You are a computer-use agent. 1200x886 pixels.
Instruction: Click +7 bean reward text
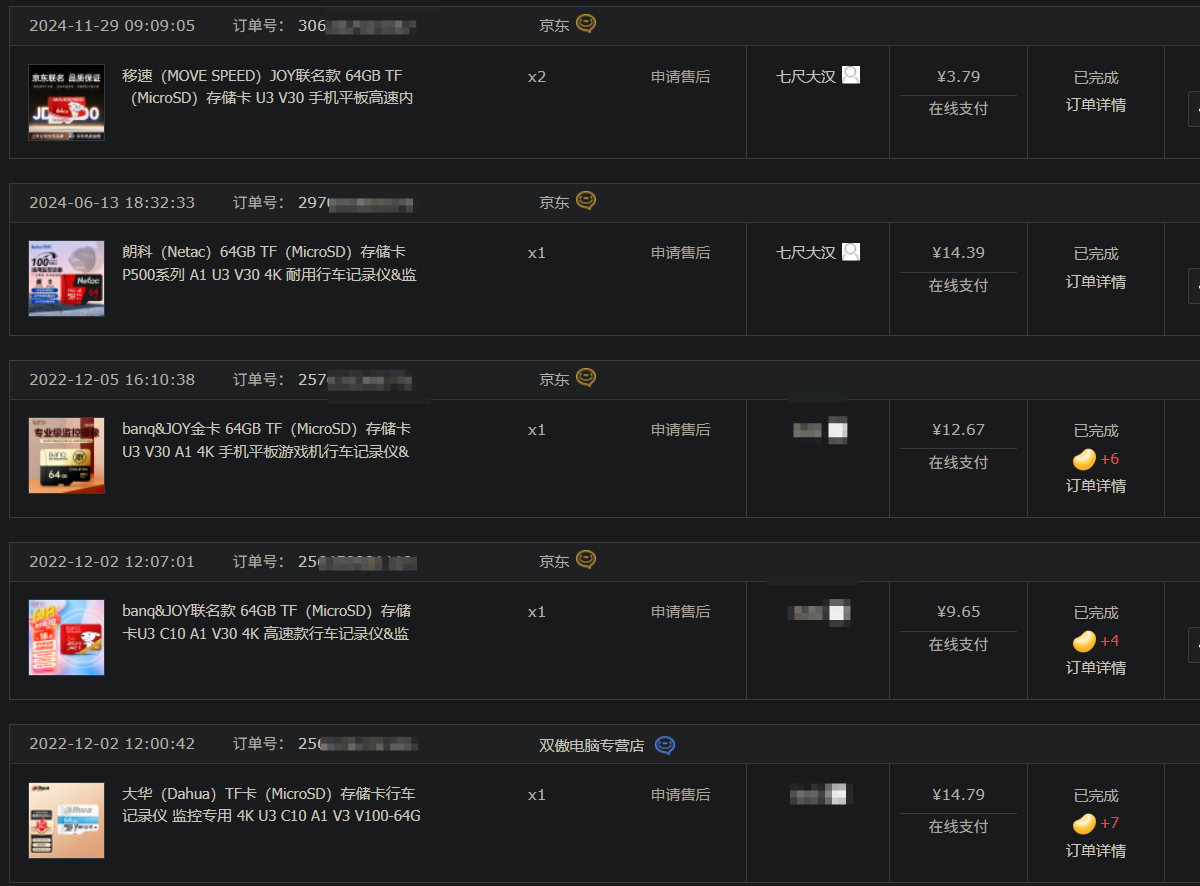pyautogui.click(x=1110, y=824)
